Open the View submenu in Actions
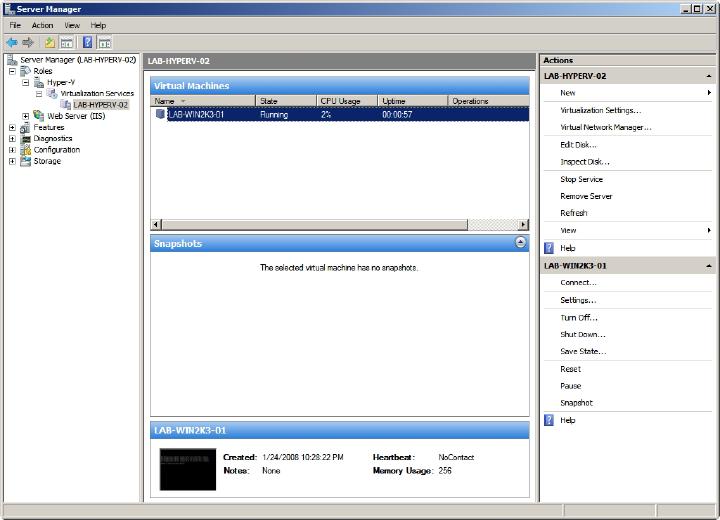 [709, 230]
